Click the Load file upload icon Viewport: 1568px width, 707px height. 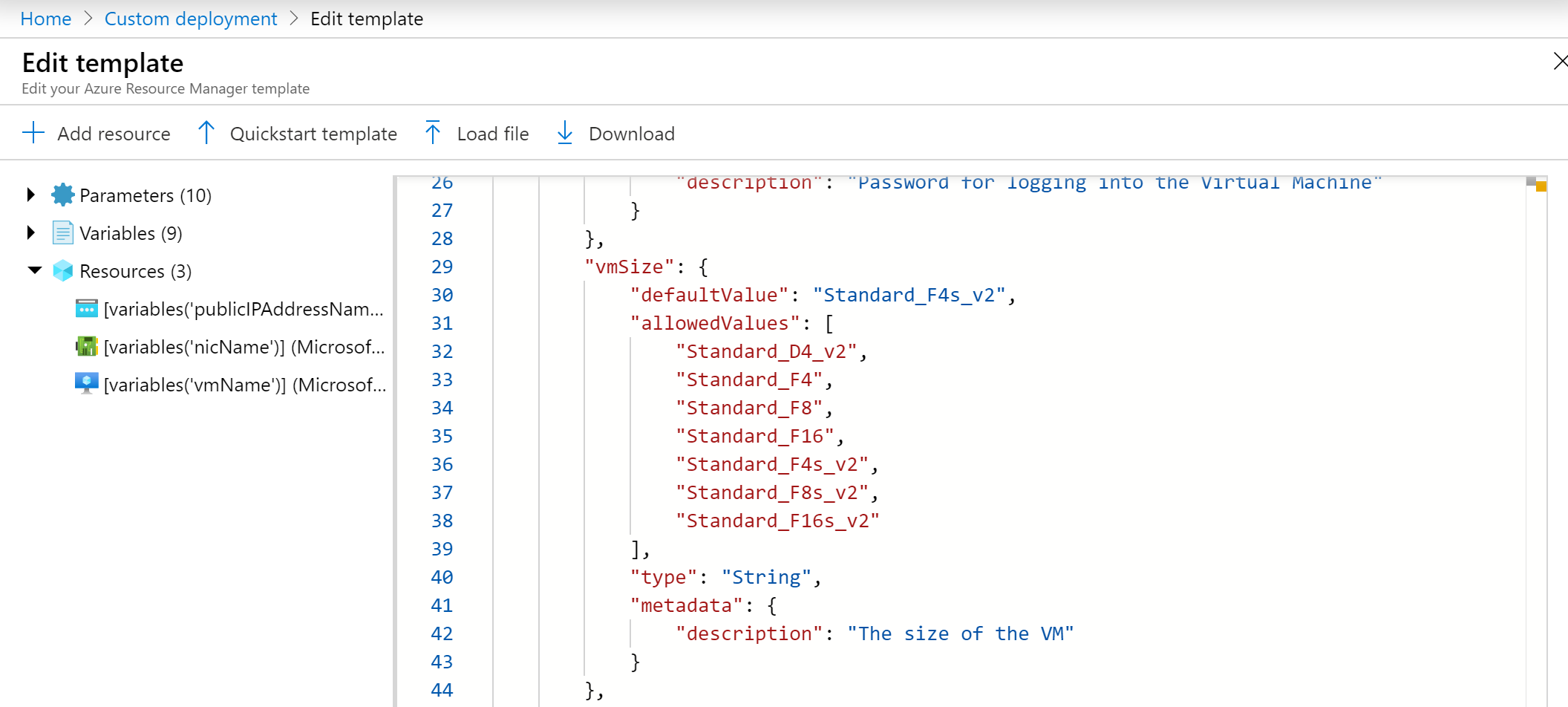(x=433, y=134)
